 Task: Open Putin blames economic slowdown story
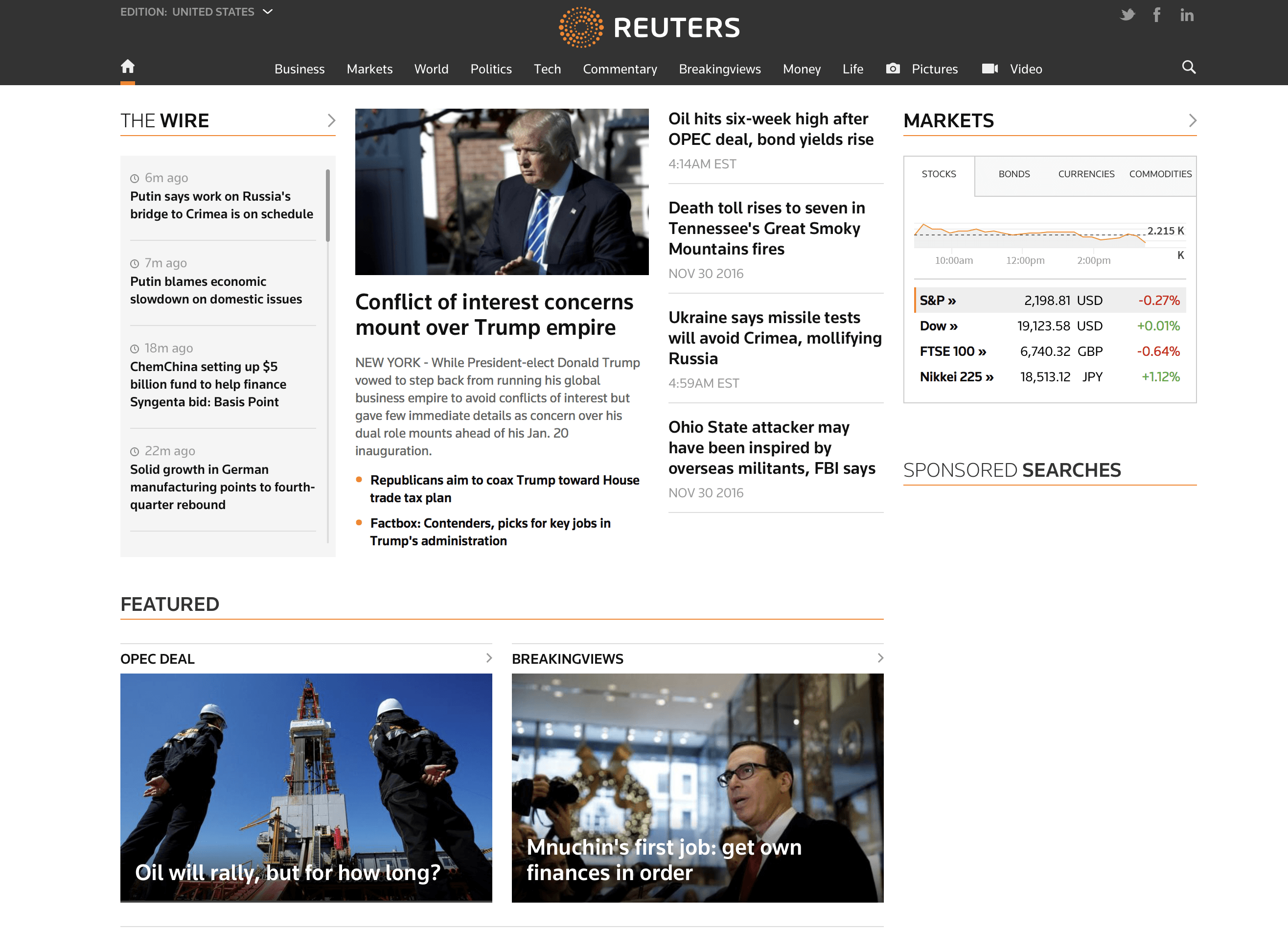(x=216, y=290)
